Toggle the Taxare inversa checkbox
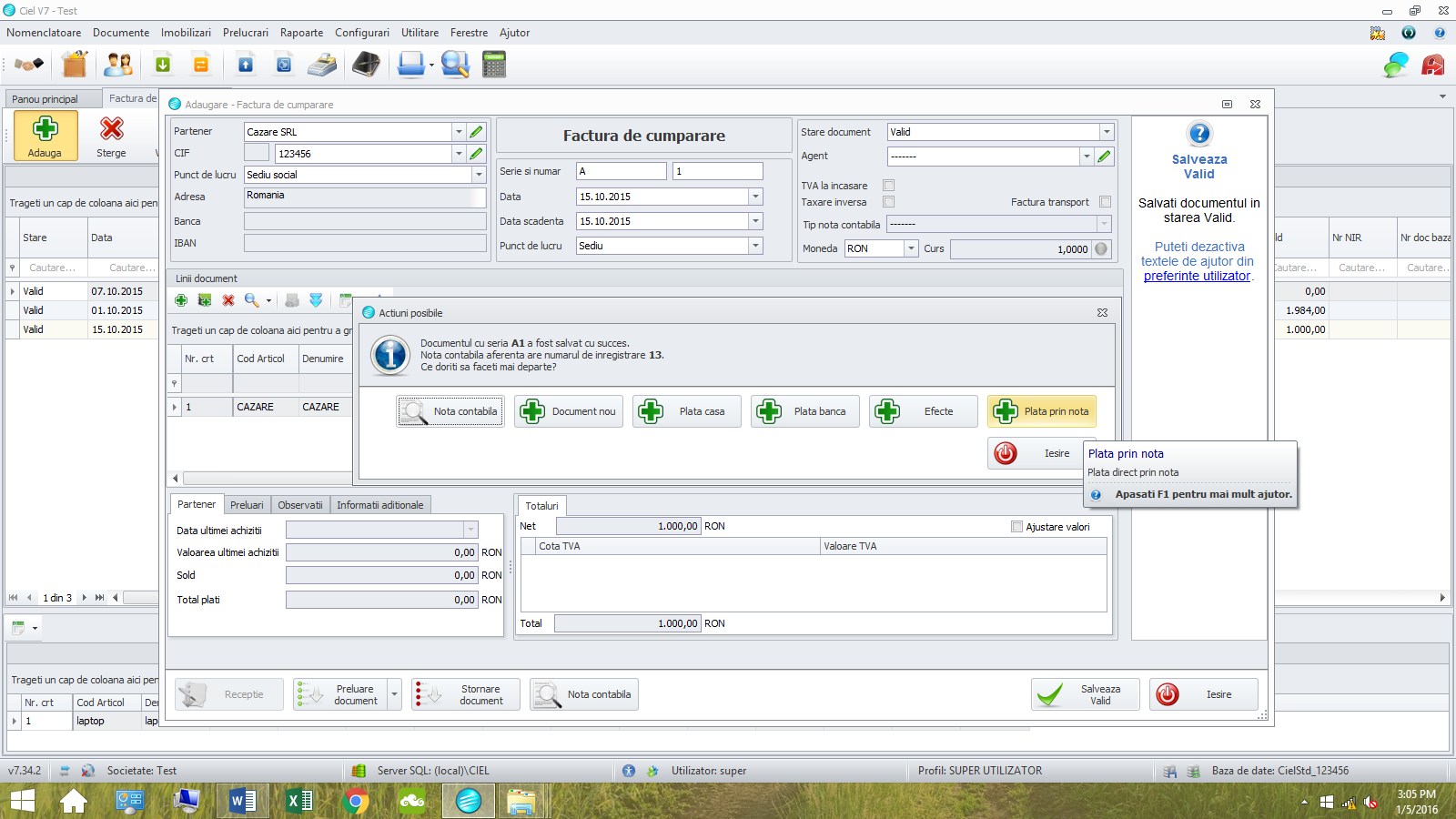 point(889,202)
